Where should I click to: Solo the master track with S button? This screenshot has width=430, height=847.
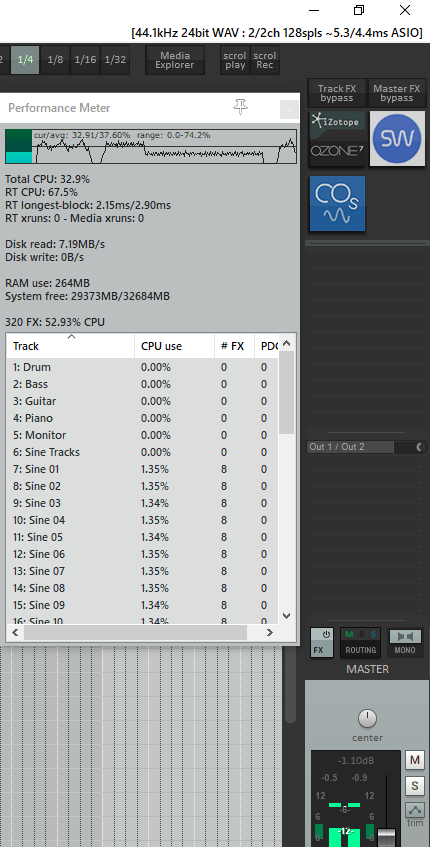tap(414, 785)
